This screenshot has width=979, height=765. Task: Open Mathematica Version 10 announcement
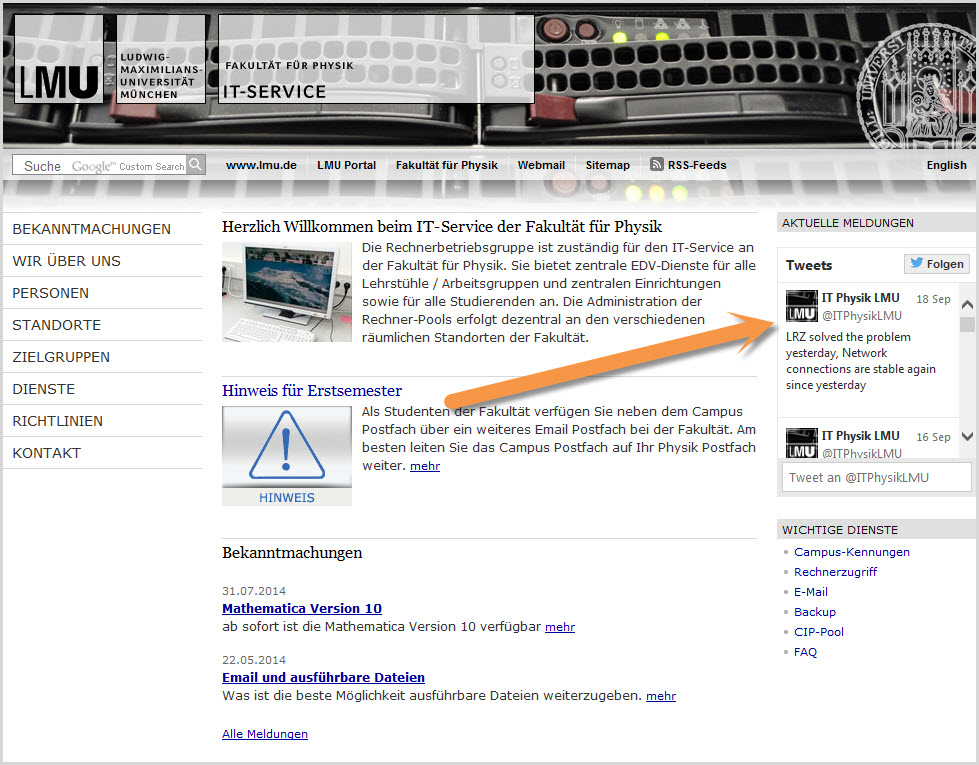coord(302,608)
